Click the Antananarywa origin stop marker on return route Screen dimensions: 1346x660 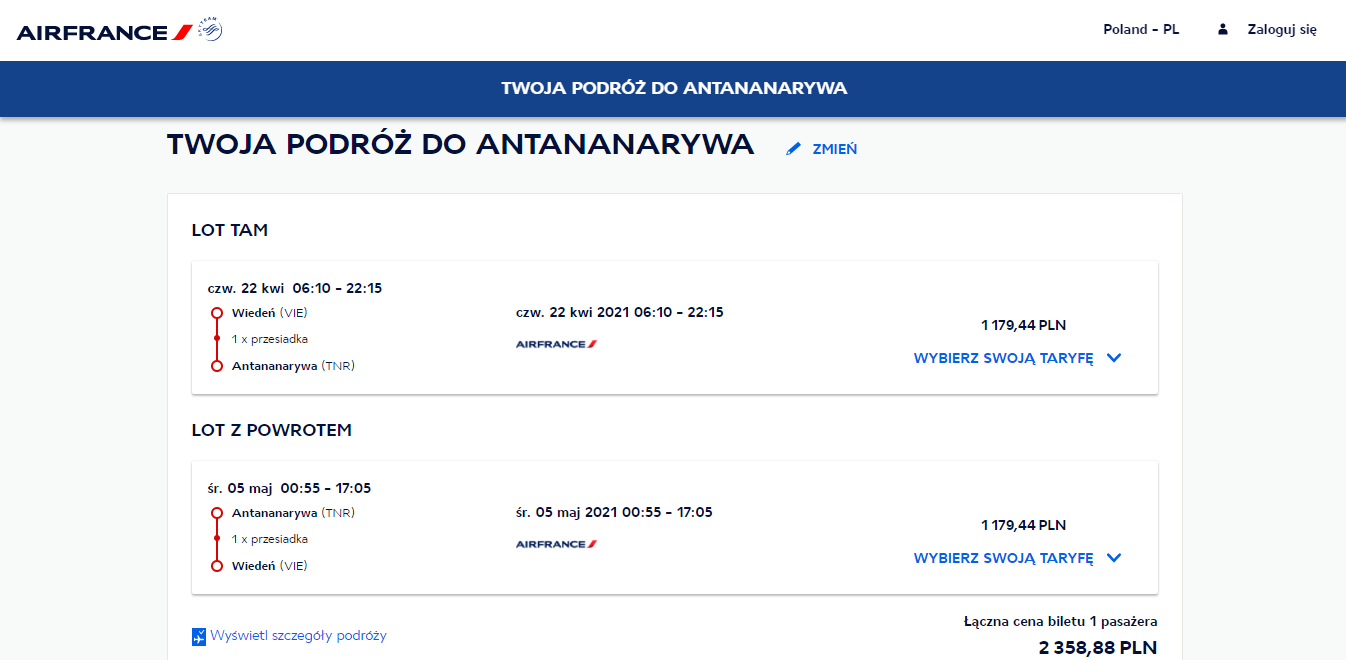217,513
